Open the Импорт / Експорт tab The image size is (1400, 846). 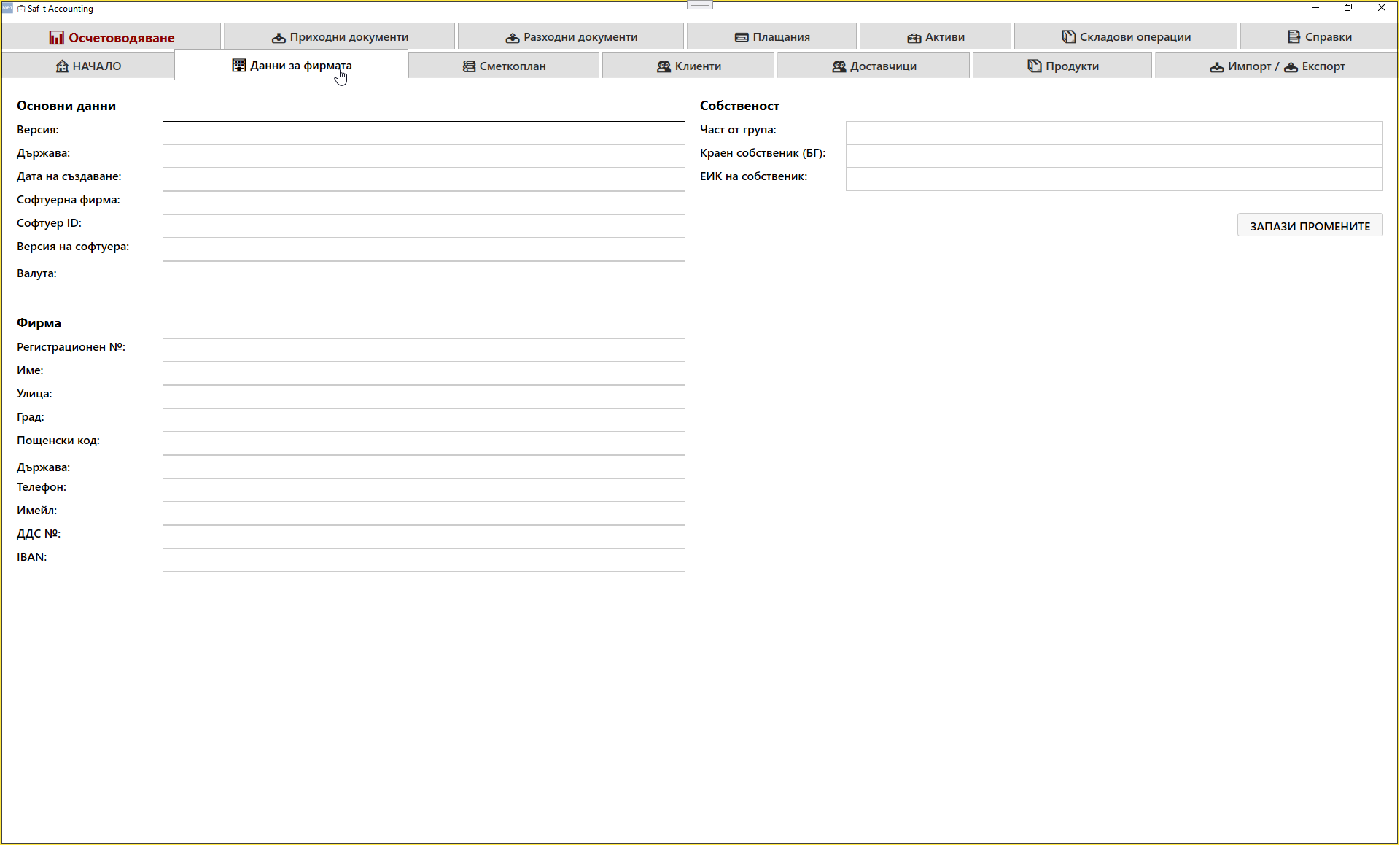click(1277, 66)
